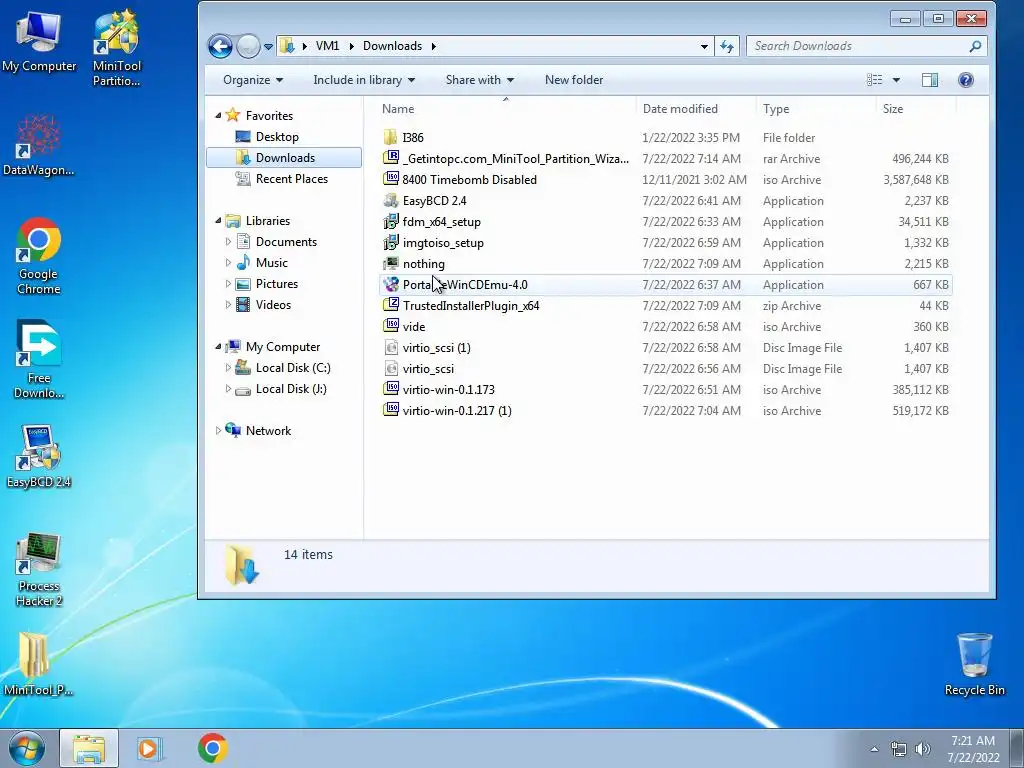Click Downloads breadcrumb in address bar
The height and width of the screenshot is (768, 1024).
point(392,46)
